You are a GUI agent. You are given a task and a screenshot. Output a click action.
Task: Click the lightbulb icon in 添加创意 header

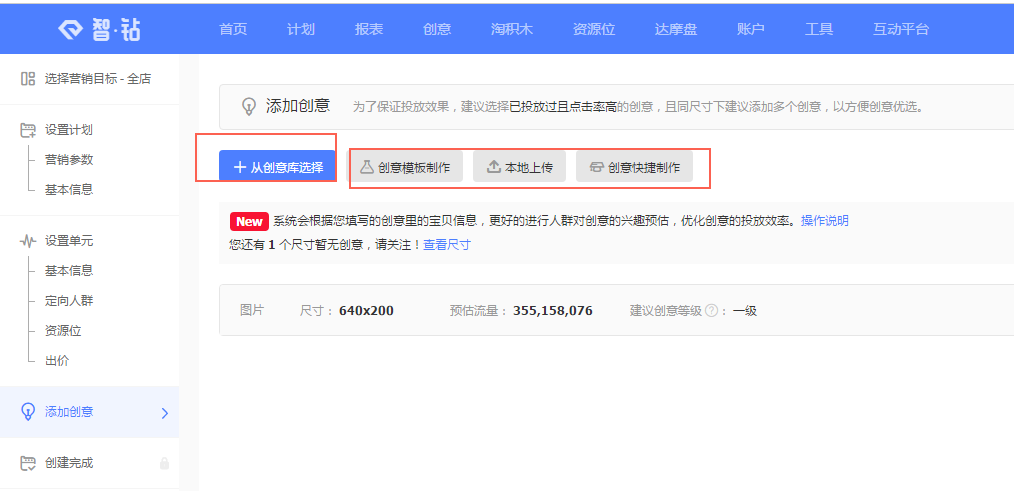pyautogui.click(x=248, y=107)
